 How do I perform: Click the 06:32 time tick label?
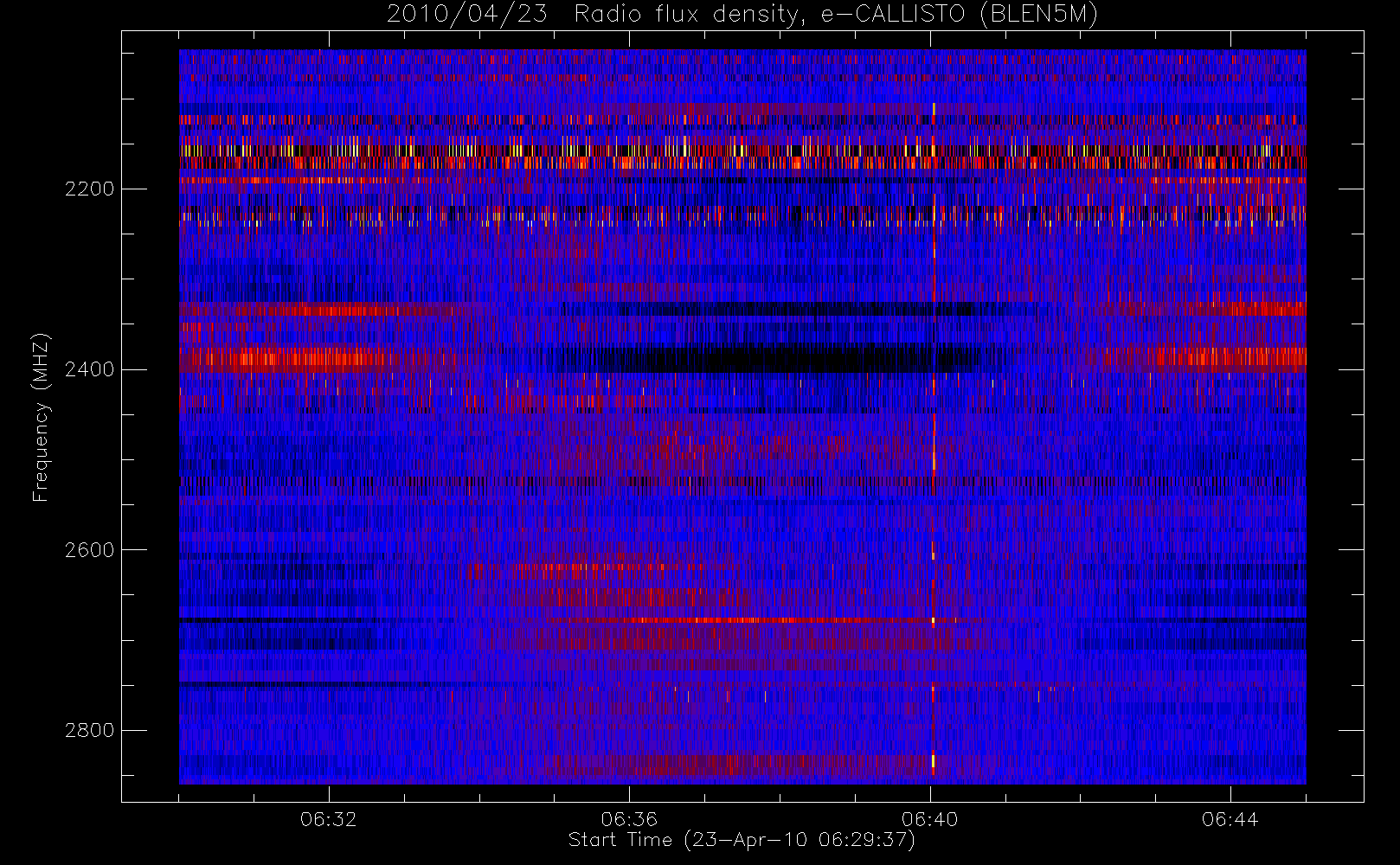[x=329, y=819]
